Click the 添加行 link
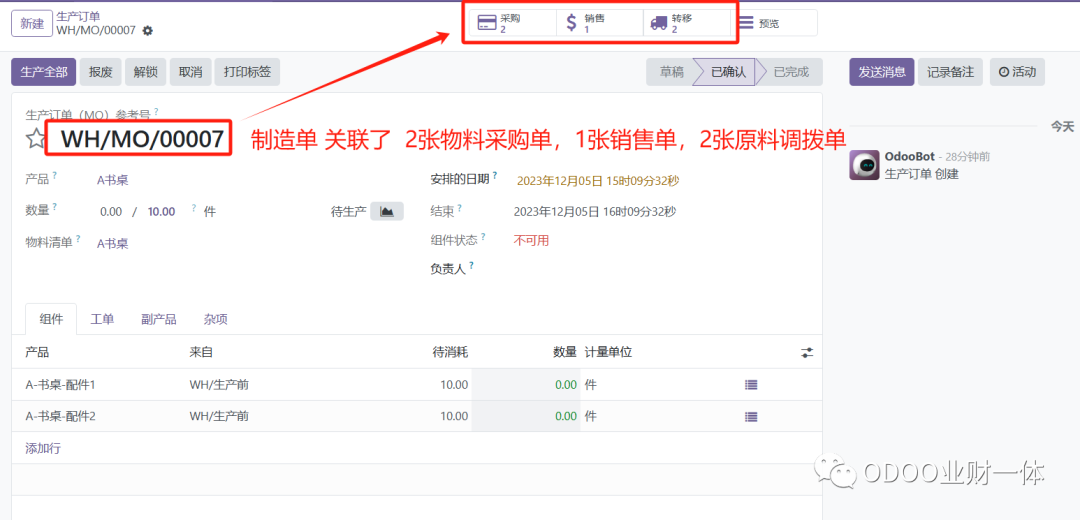The width and height of the screenshot is (1080, 520). coord(43,448)
